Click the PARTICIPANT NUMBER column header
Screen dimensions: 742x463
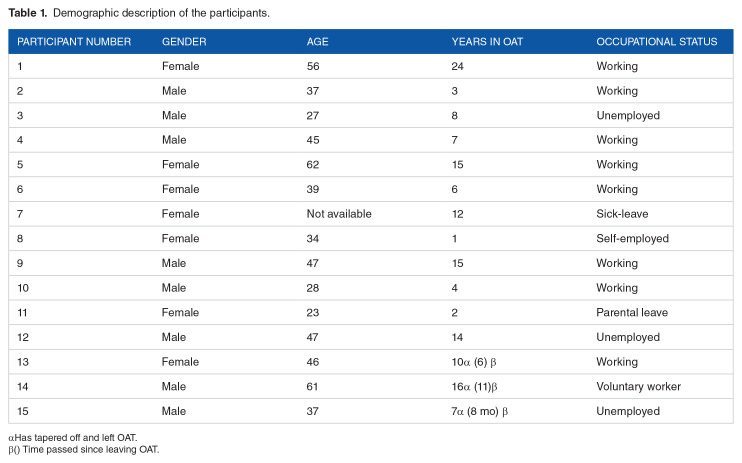73,41
